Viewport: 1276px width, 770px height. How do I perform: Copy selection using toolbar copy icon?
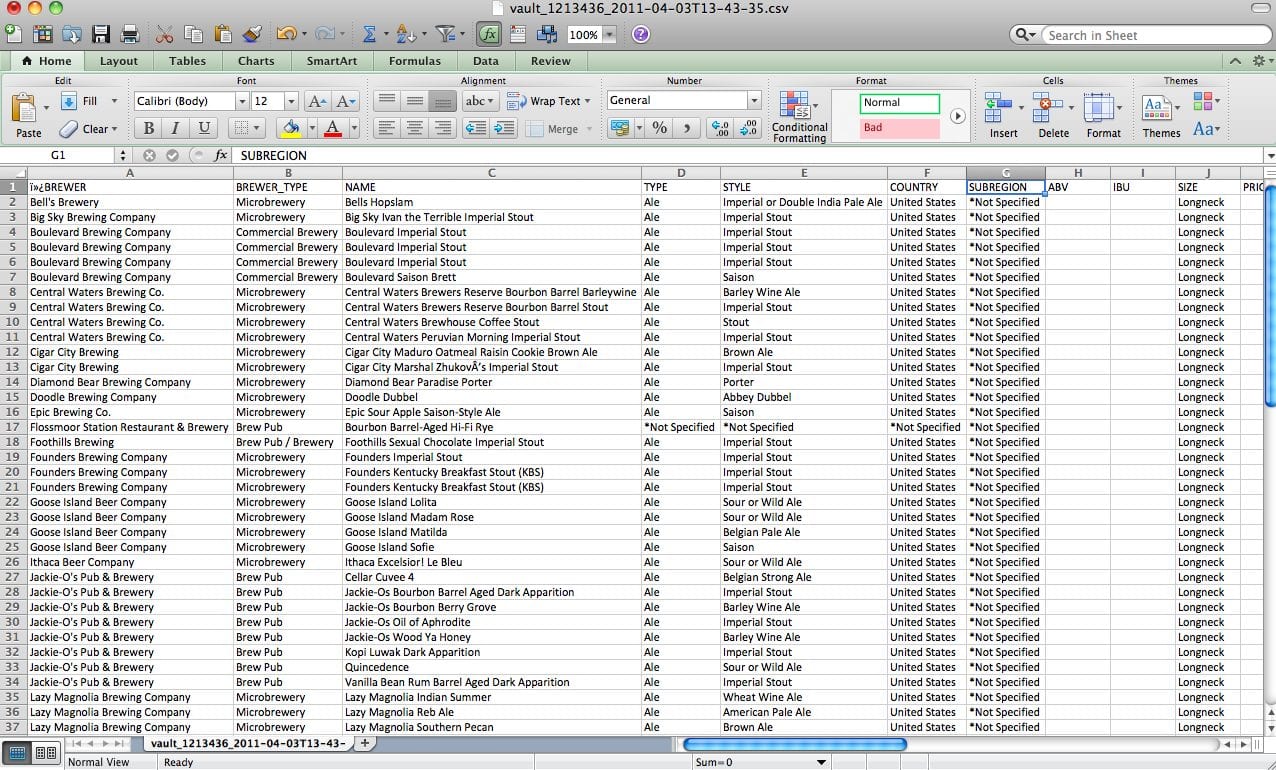(194, 34)
